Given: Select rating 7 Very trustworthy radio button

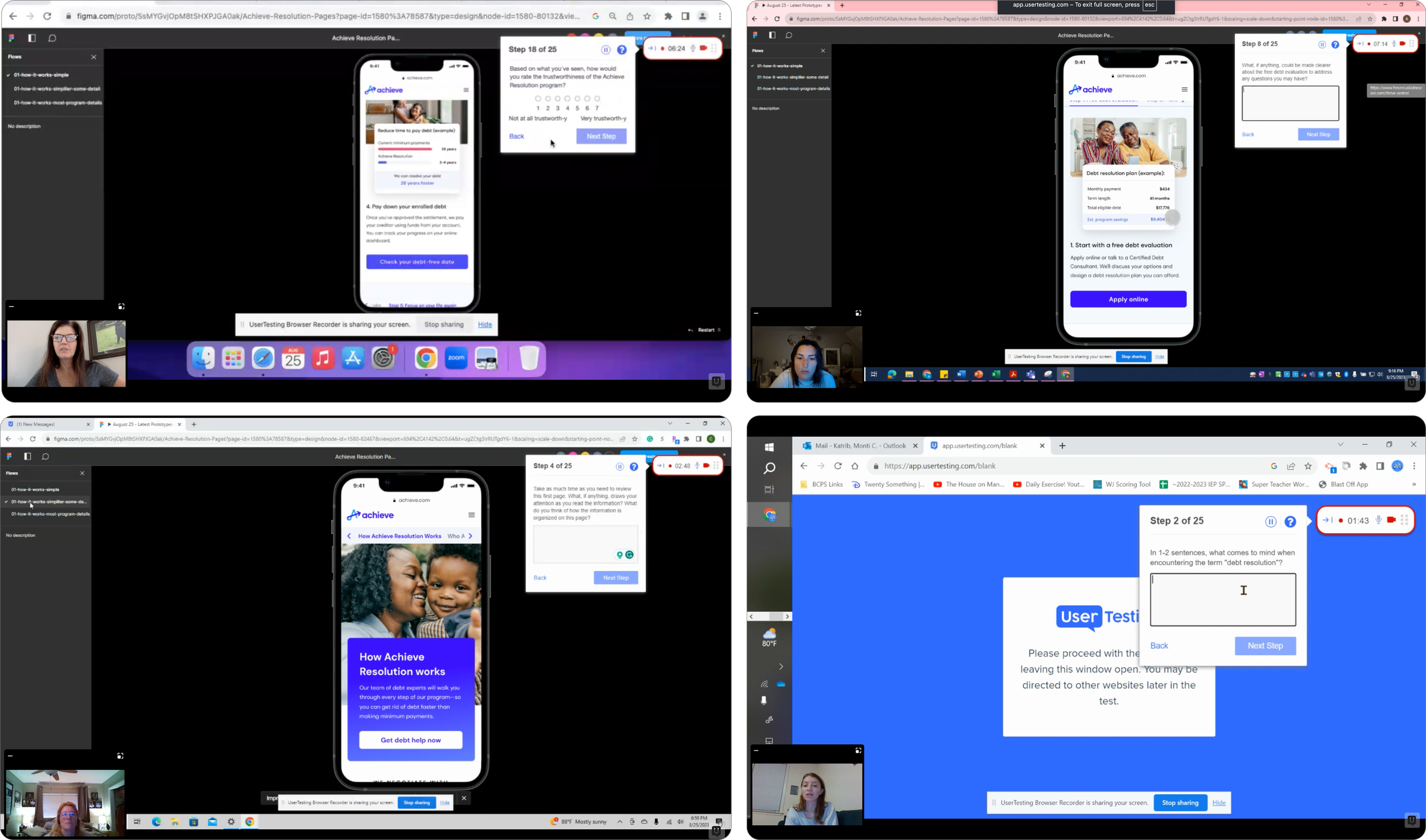Looking at the screenshot, I should point(597,99).
